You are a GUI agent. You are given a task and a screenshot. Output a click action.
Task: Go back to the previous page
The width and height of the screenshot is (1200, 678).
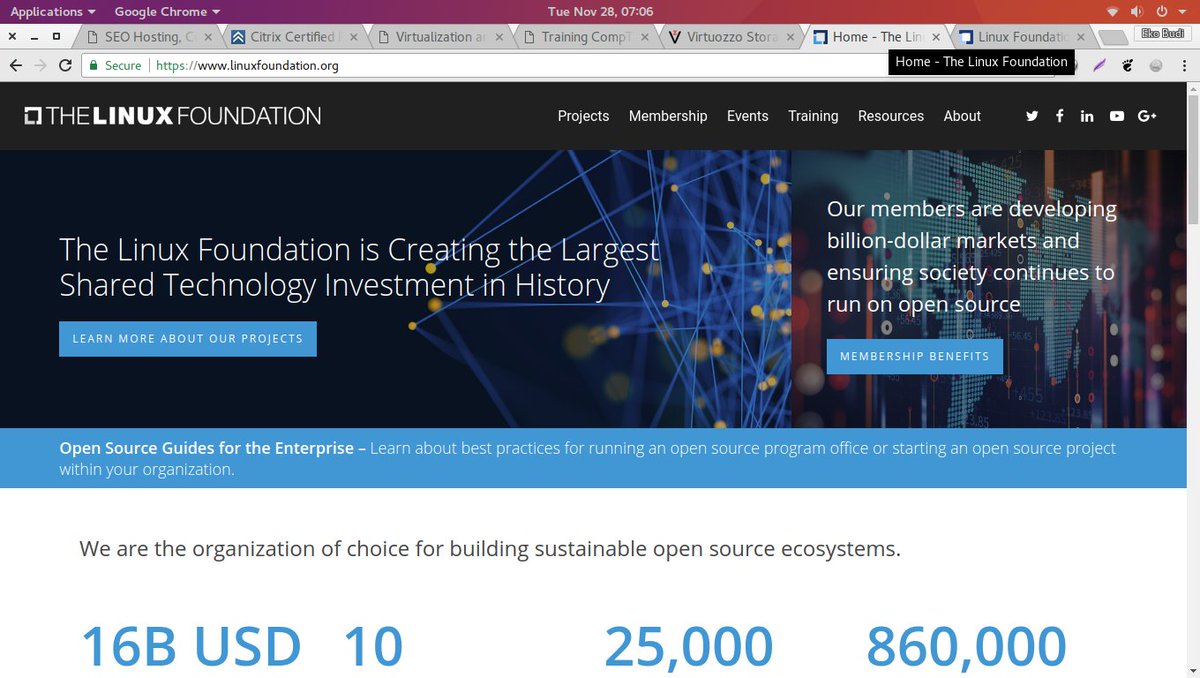(15, 65)
